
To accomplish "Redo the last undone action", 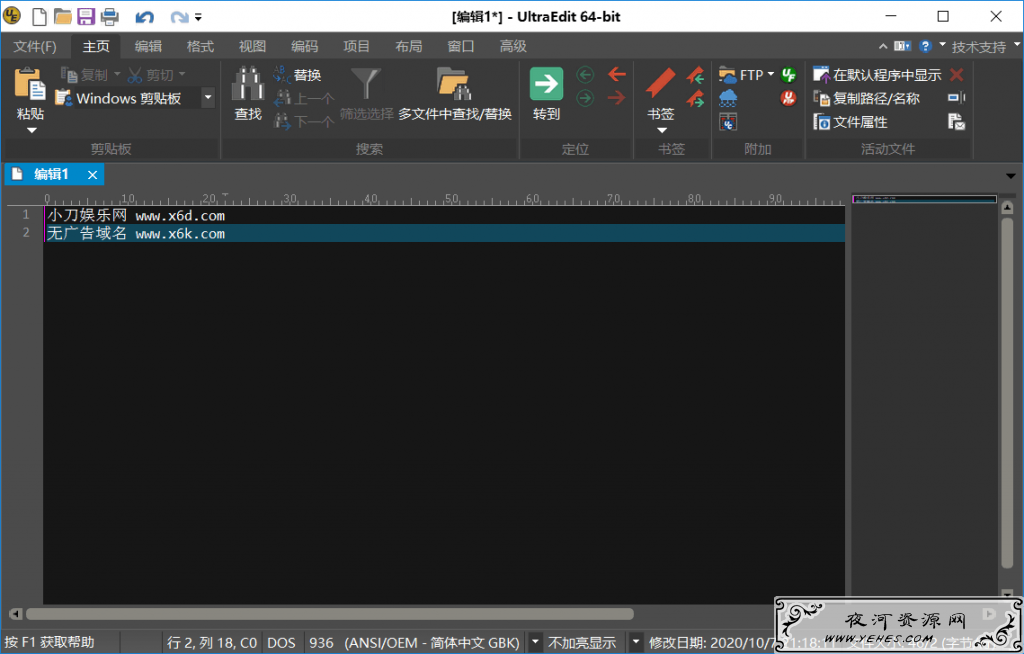I will (x=179, y=17).
